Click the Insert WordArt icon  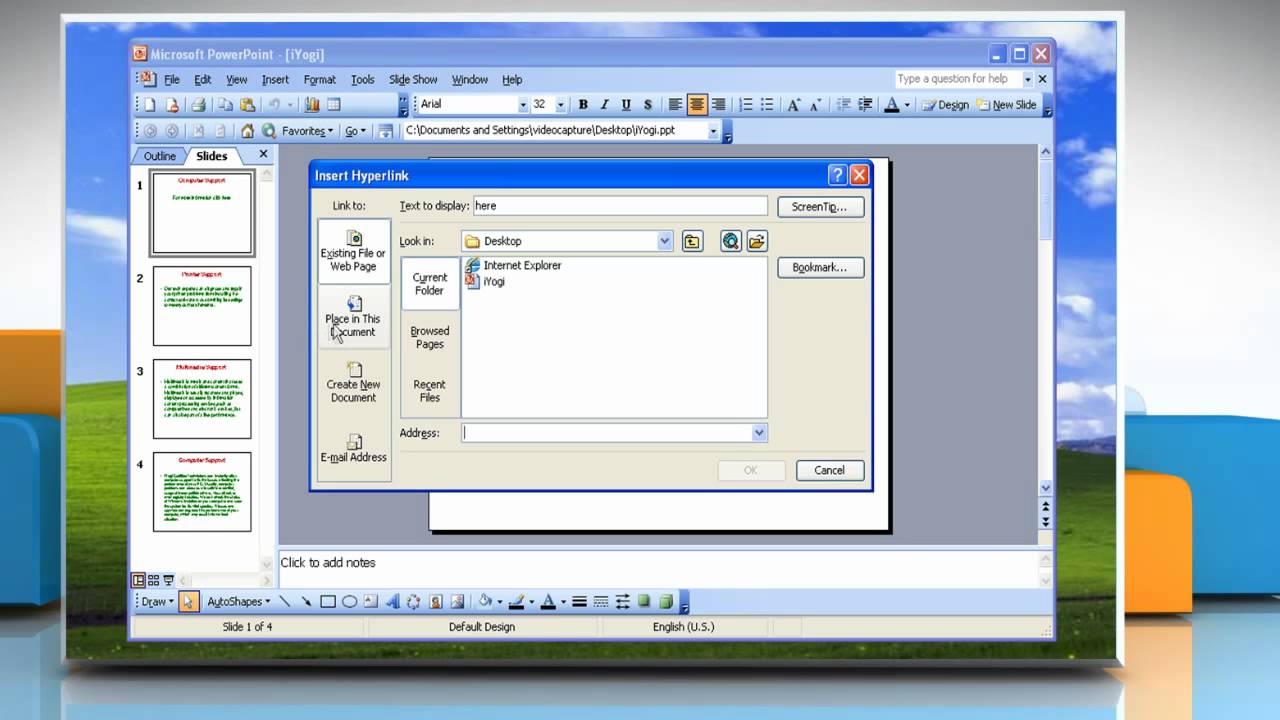pyautogui.click(x=392, y=602)
